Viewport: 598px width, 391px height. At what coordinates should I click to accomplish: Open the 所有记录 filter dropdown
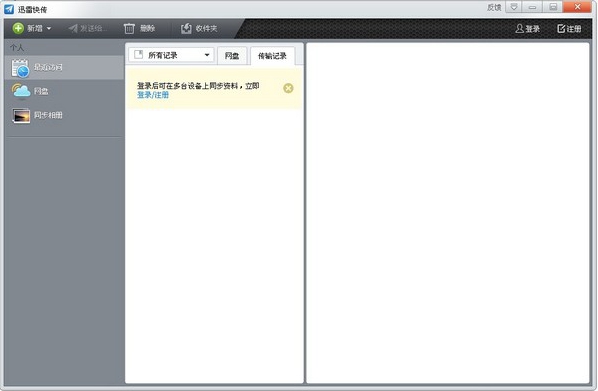[171, 55]
